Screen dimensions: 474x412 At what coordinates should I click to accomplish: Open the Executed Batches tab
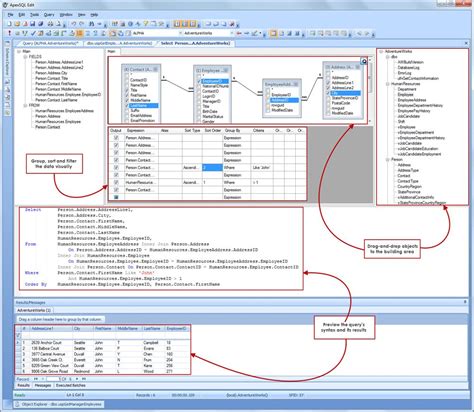[x=71, y=385]
